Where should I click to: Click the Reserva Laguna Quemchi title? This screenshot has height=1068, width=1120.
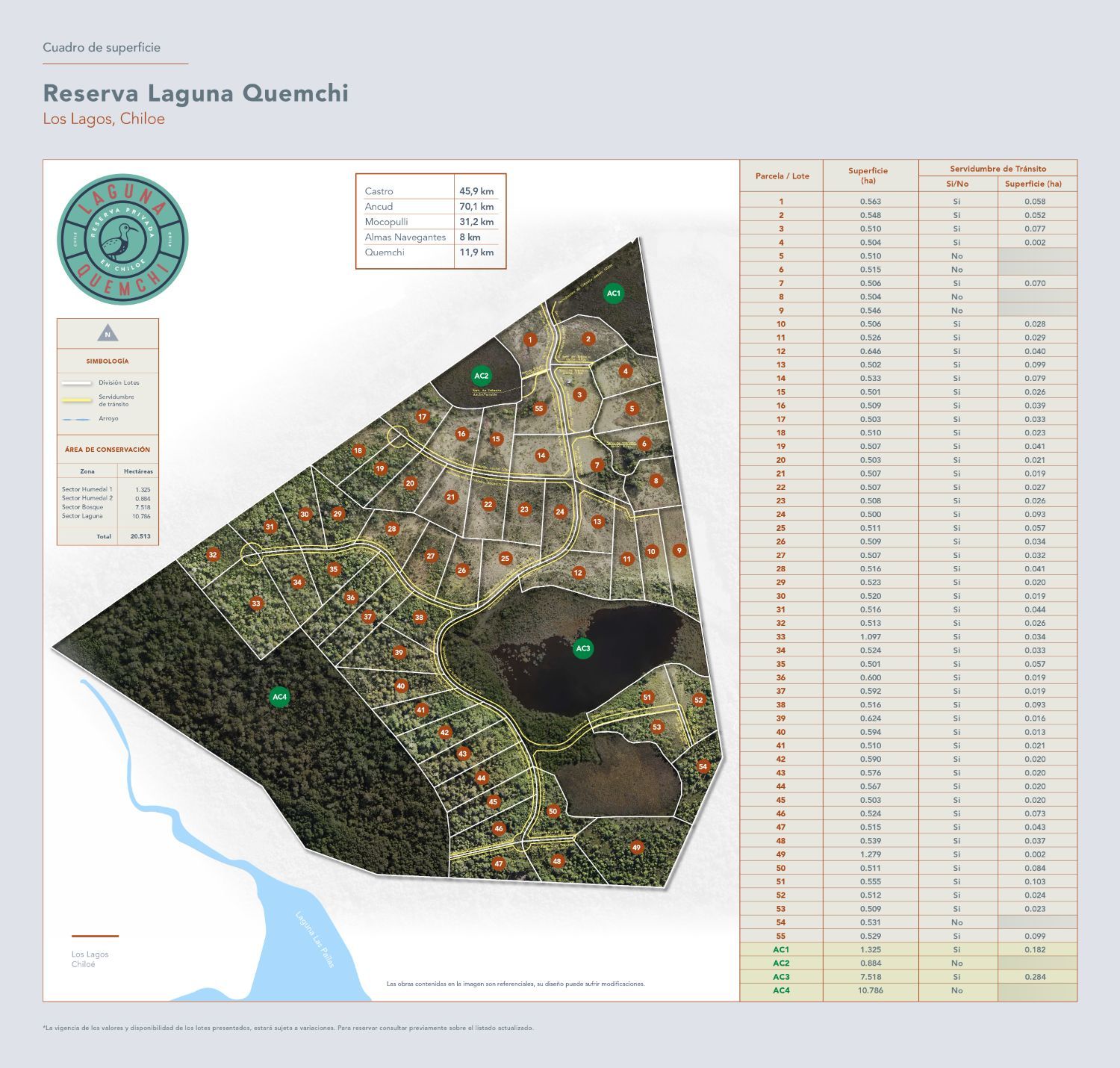[x=196, y=93]
